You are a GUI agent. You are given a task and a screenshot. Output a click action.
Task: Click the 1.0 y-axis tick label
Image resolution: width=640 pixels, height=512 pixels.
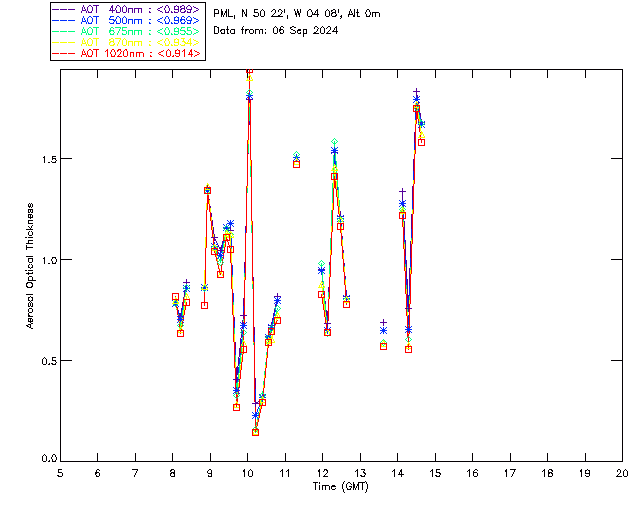coord(49,260)
